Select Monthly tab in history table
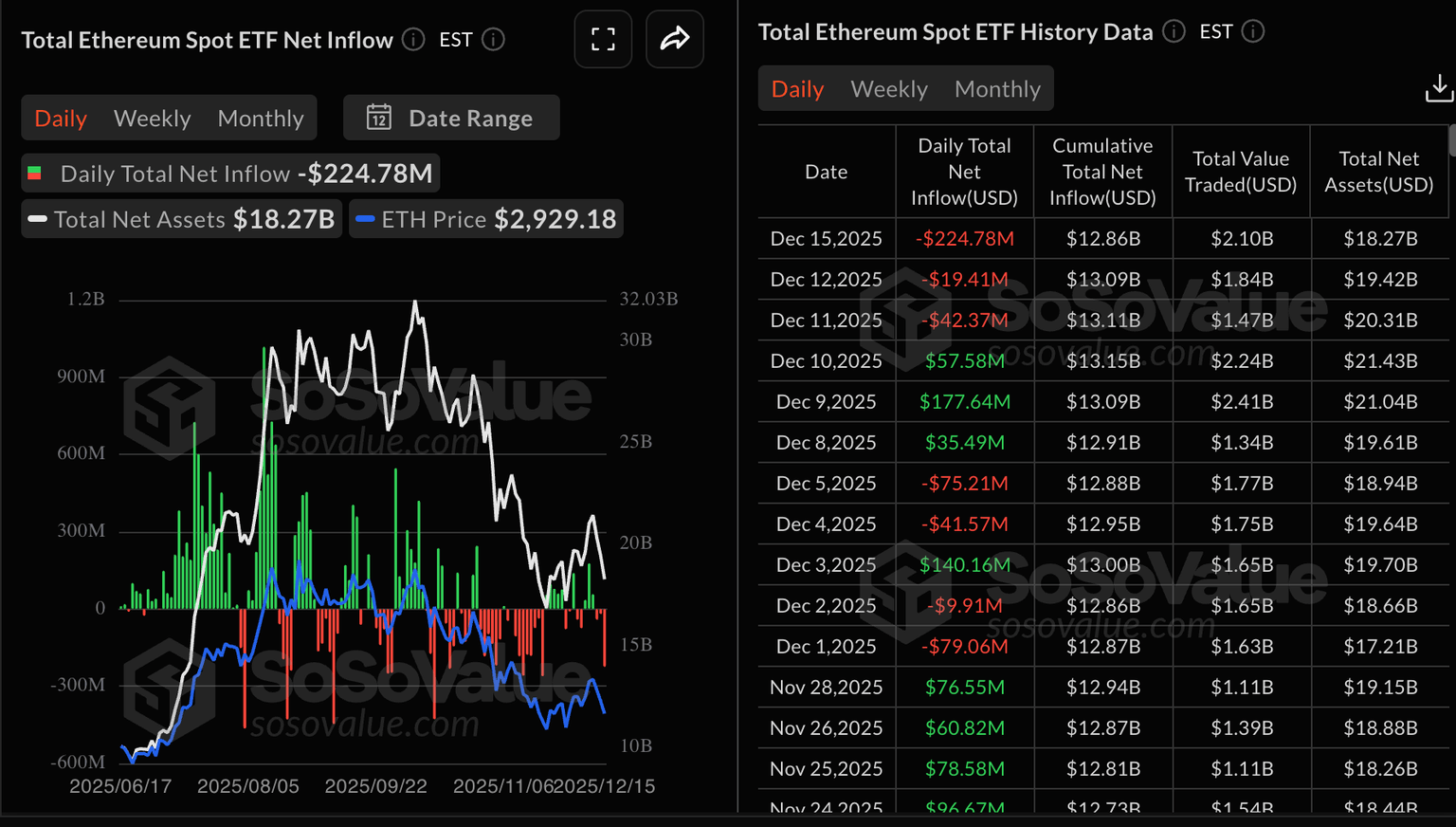The image size is (1456, 827). click(997, 89)
